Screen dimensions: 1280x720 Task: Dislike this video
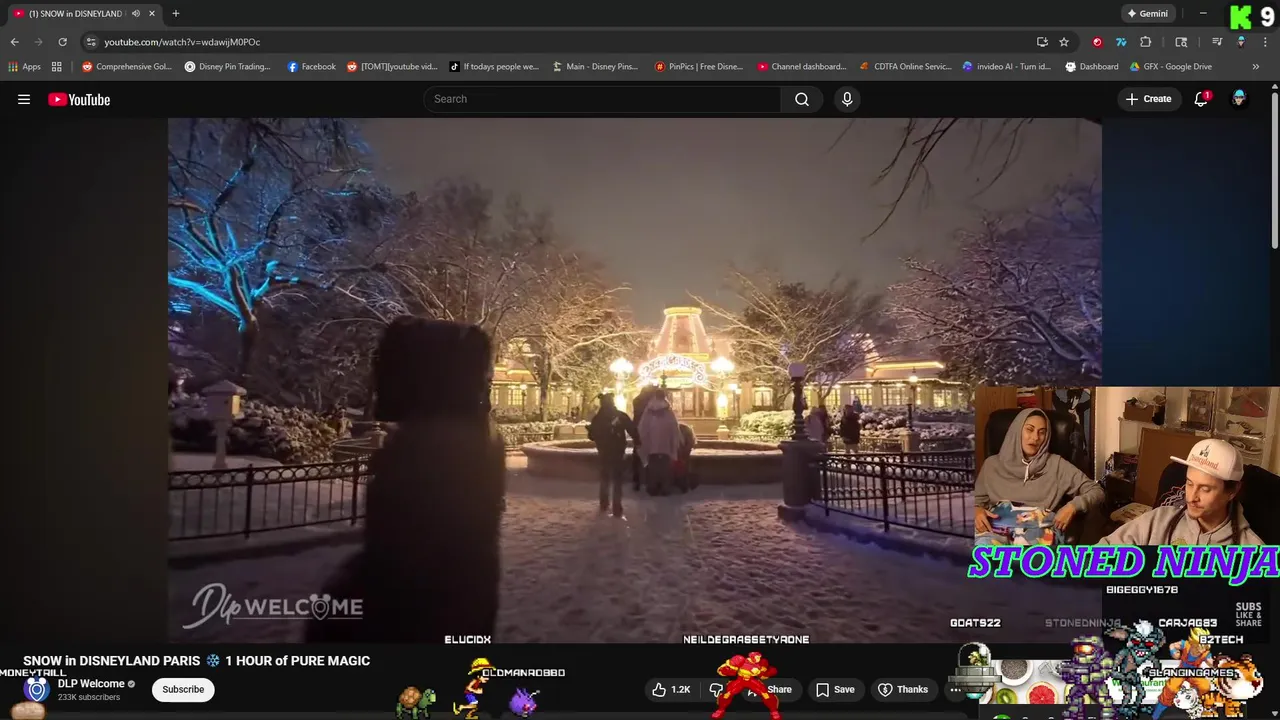click(716, 689)
